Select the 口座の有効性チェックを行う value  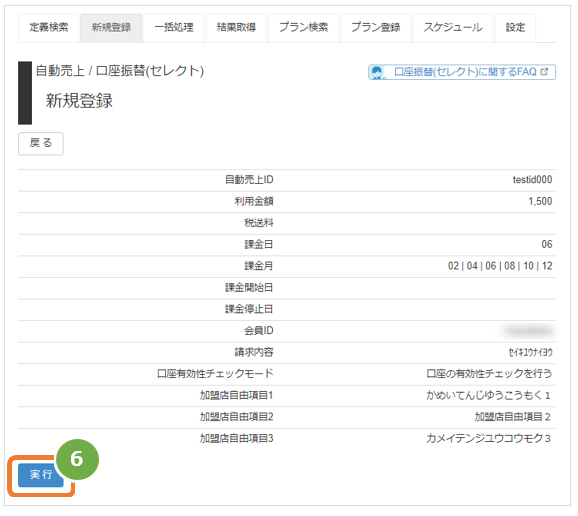point(489,374)
